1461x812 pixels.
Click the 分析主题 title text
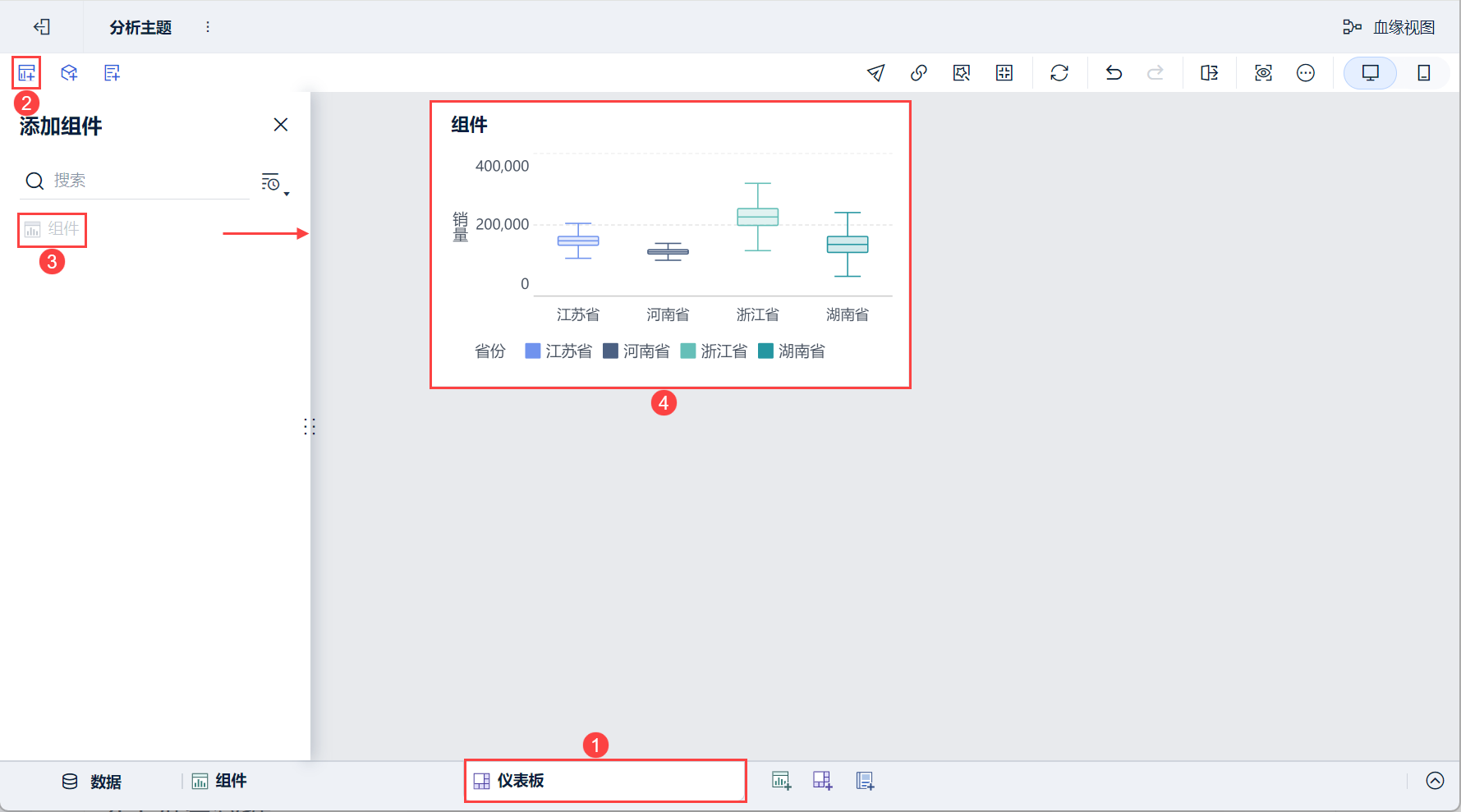[x=141, y=27]
